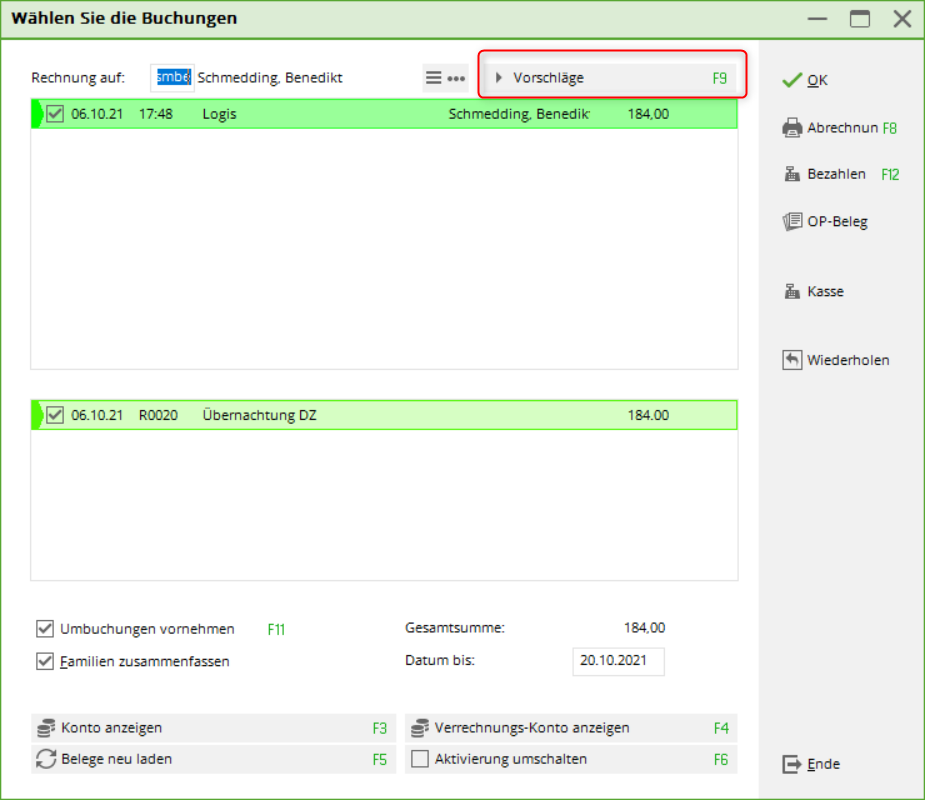This screenshot has width=925, height=800.
Task: Uncheck the Übernachtung DZ row checkbox
Action: pyautogui.click(x=55, y=415)
